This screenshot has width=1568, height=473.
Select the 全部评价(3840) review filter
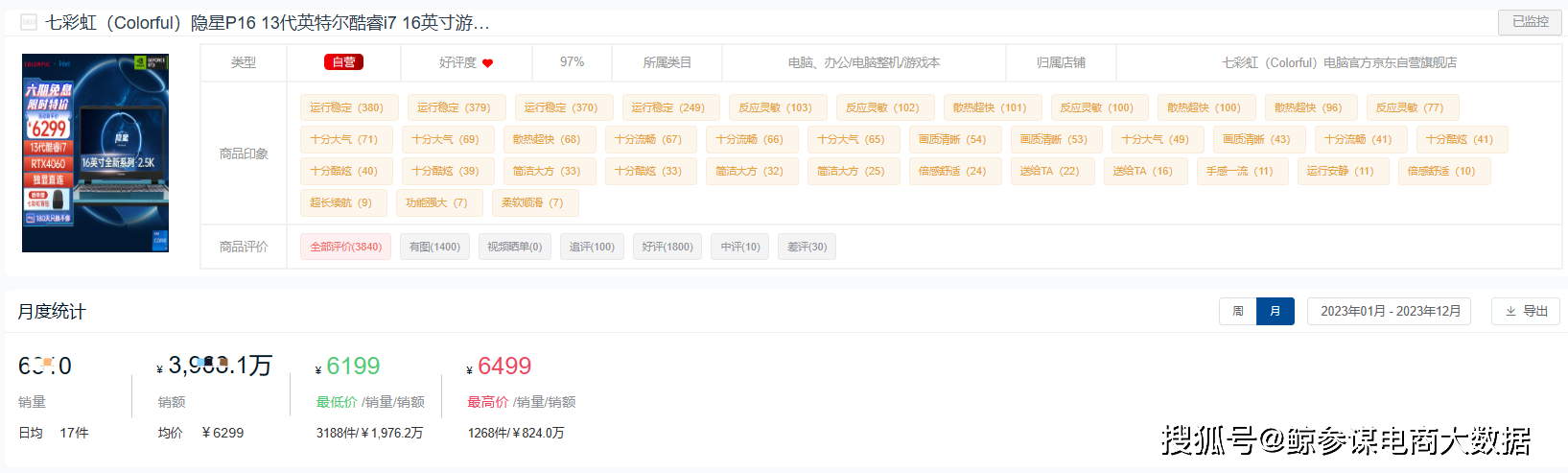(345, 247)
